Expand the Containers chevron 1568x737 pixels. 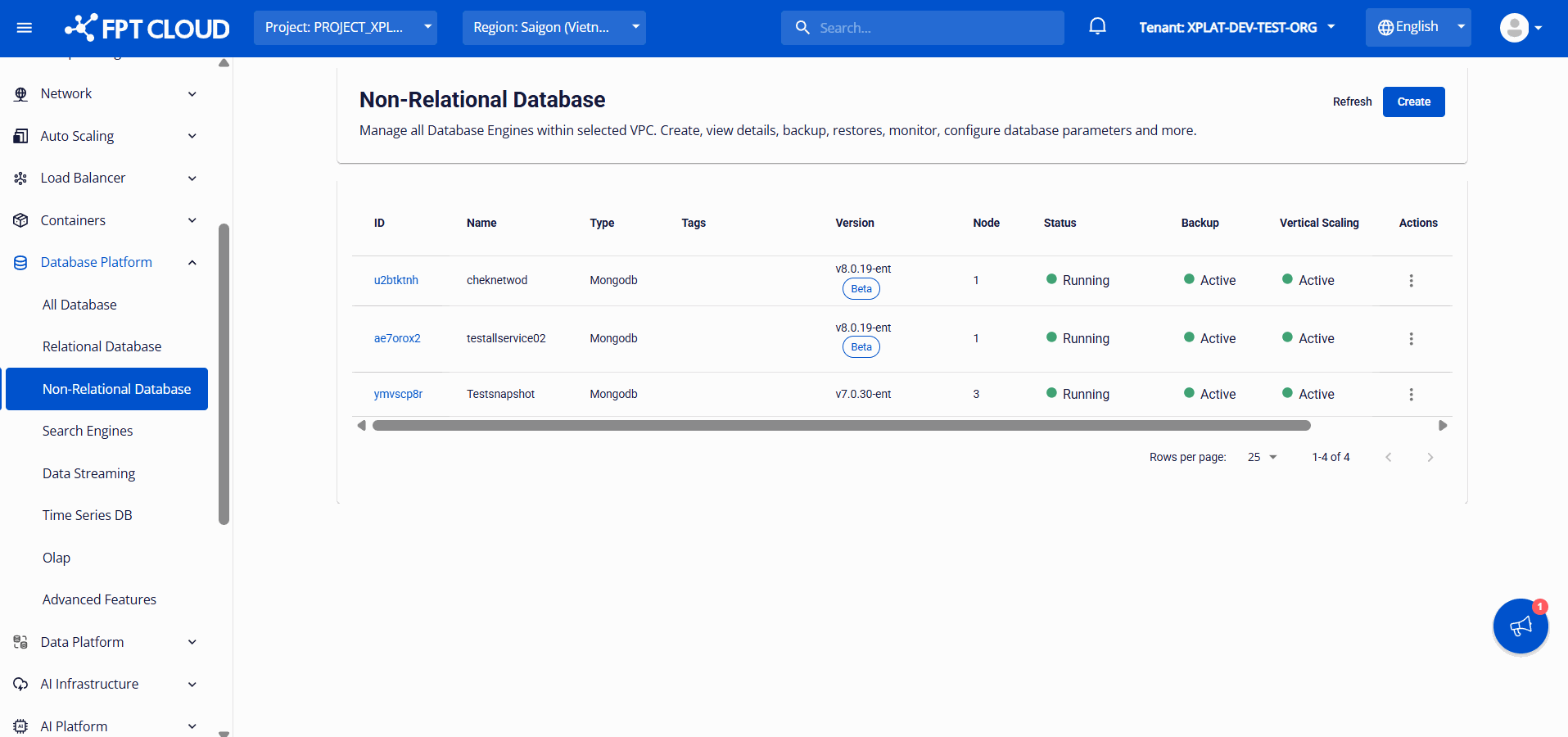coord(192,220)
